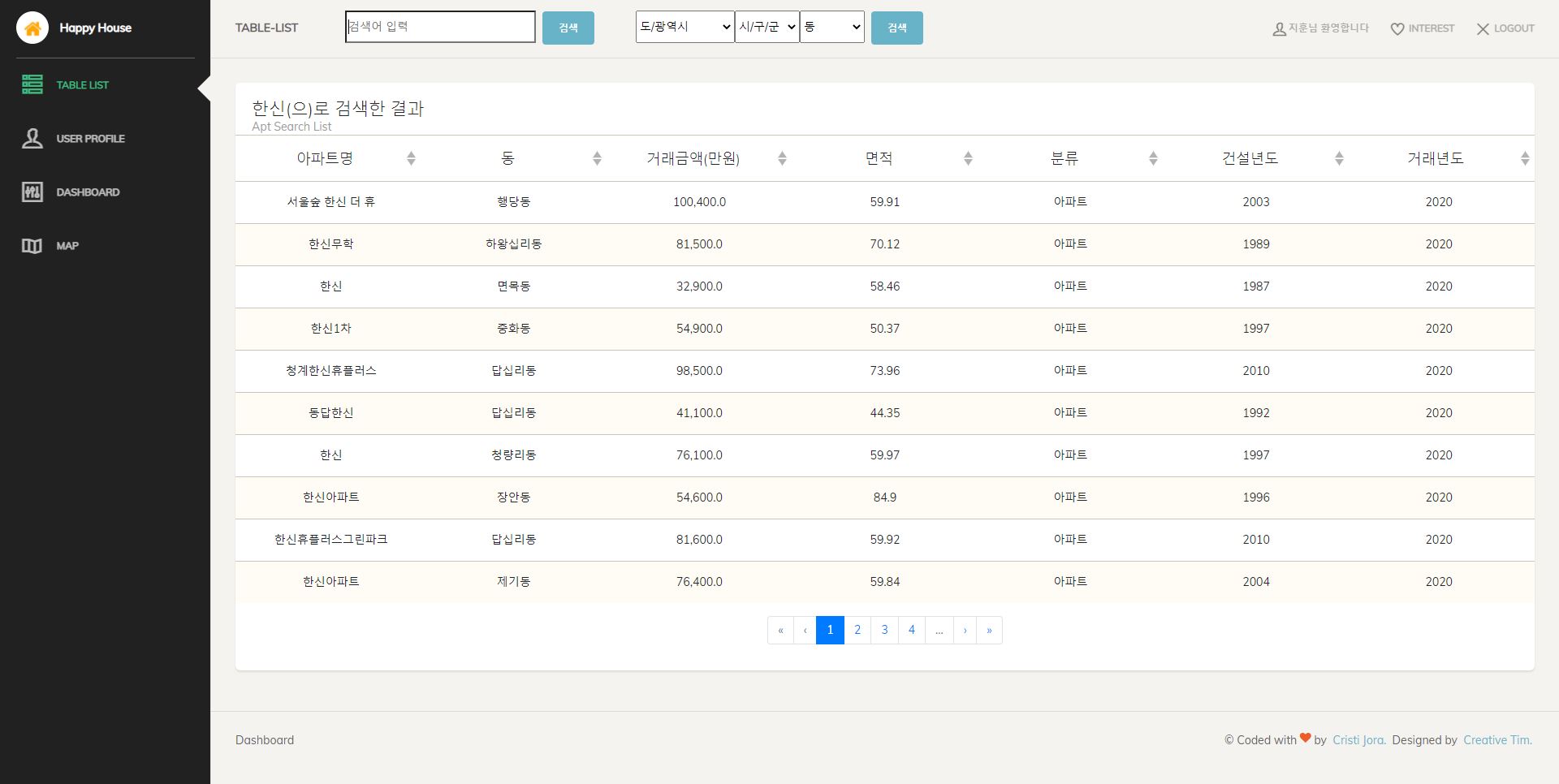Viewport: 1559px width, 784px height.
Task: Open the 동 dropdown
Action: 831,26
